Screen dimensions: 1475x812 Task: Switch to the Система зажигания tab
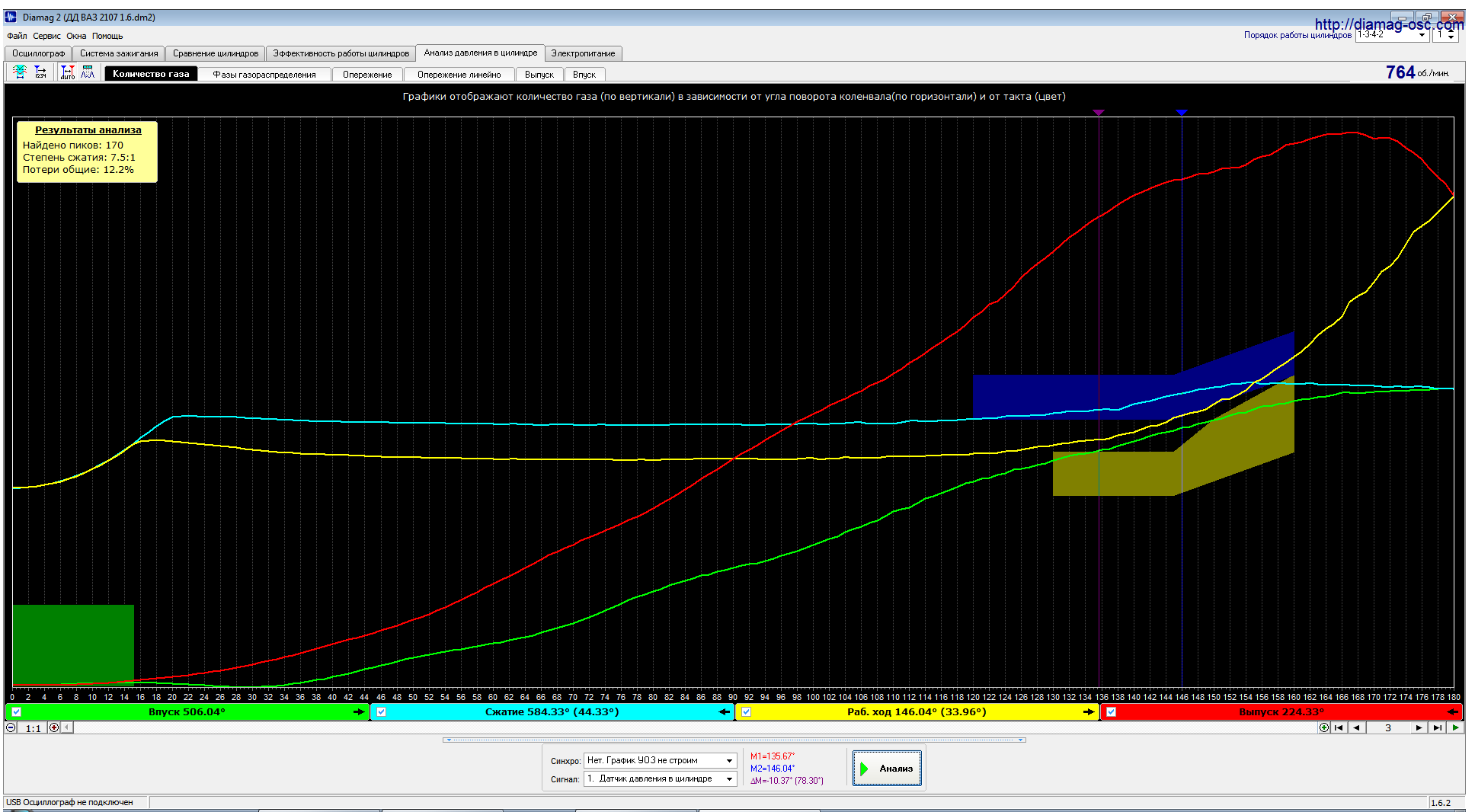coord(119,53)
